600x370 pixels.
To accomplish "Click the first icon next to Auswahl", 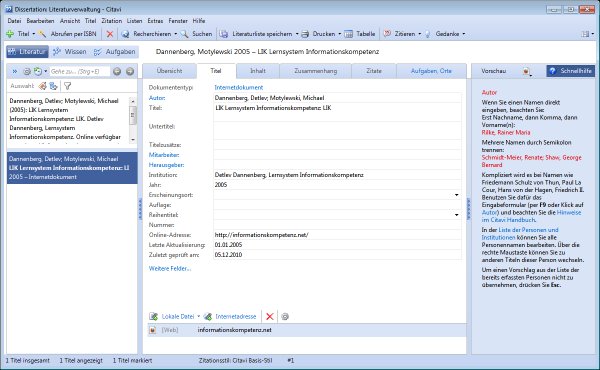I will (42, 86).
